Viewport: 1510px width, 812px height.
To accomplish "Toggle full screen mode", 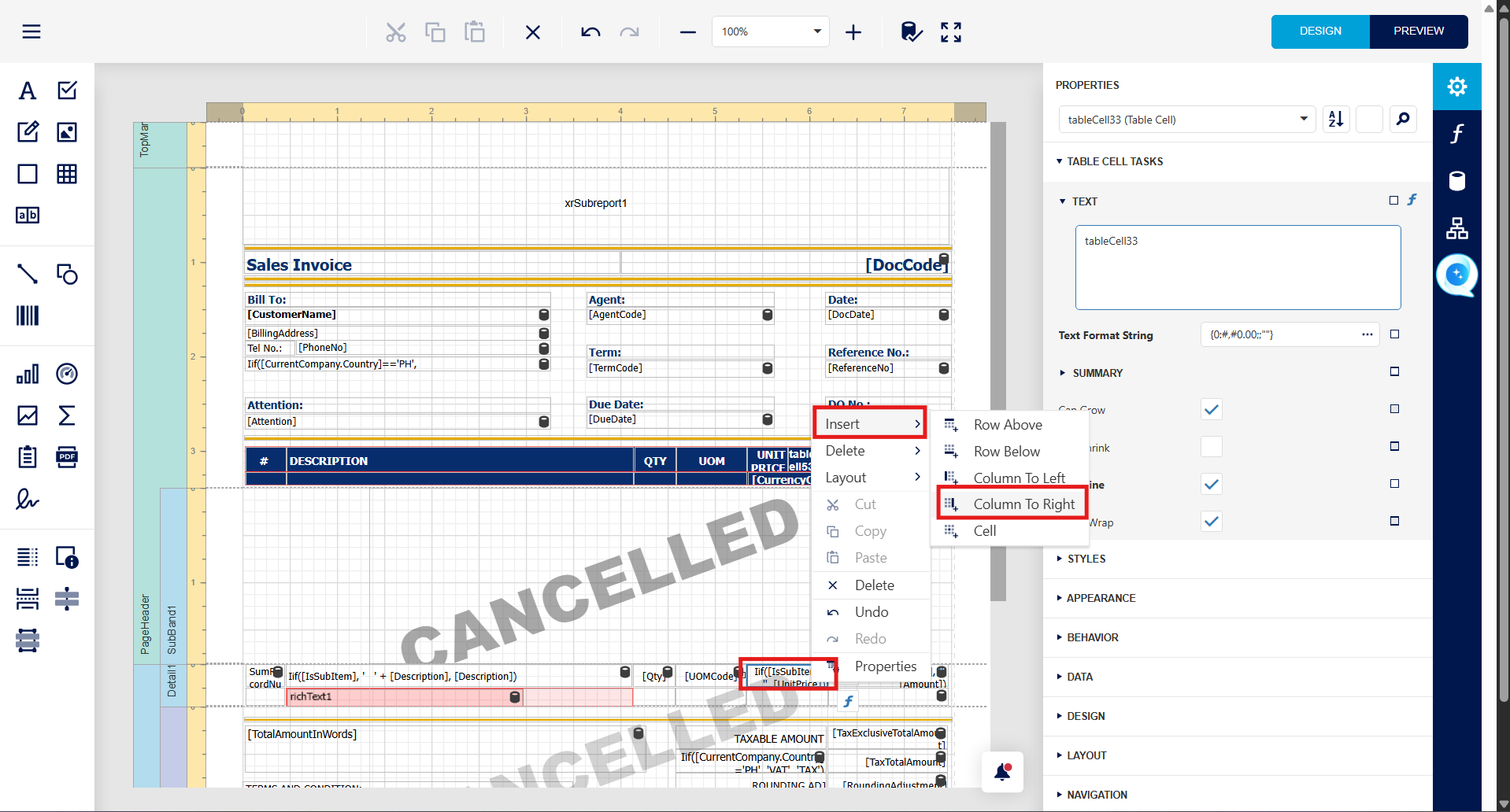I will [x=951, y=32].
